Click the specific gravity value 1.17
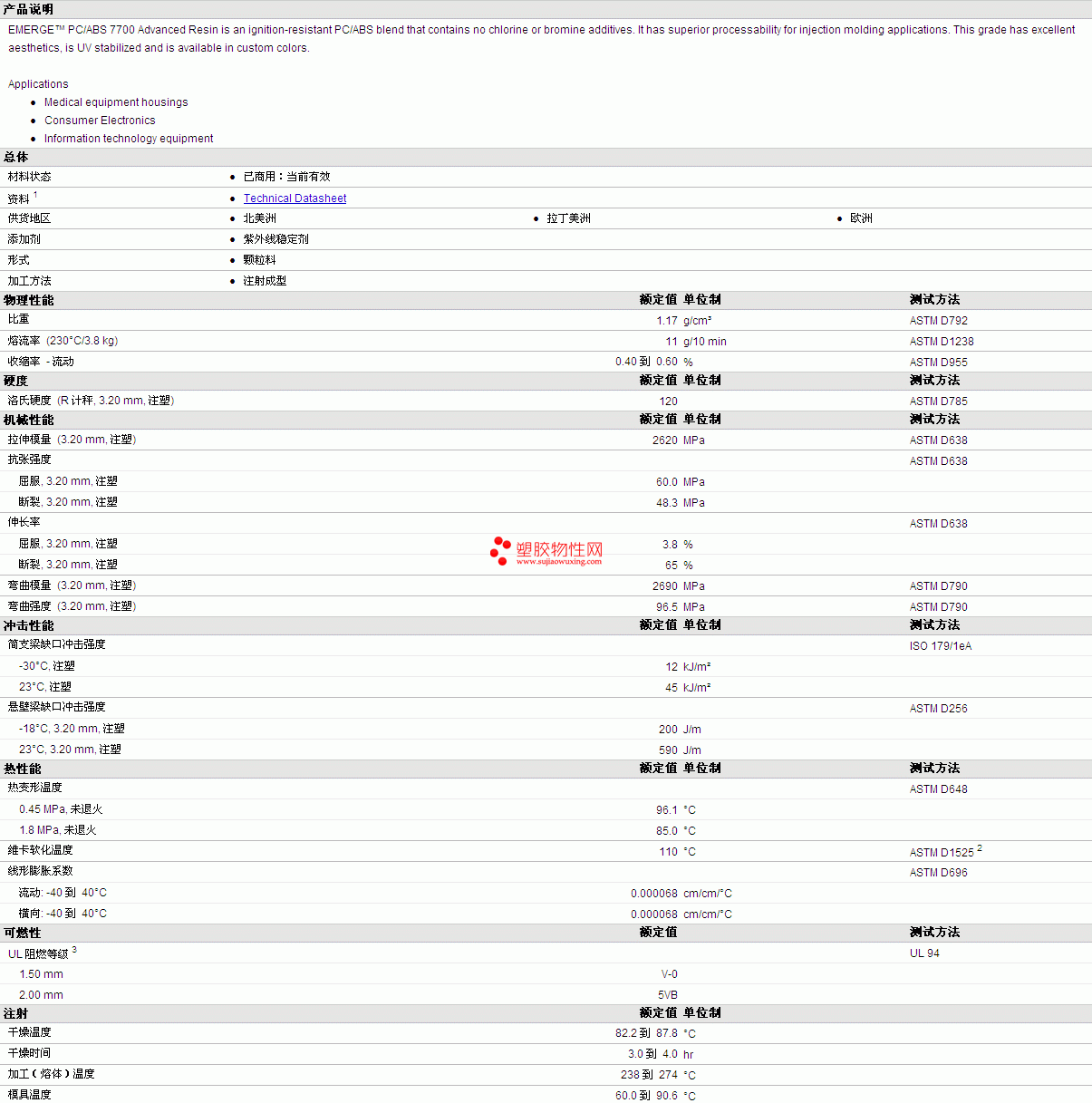The width and height of the screenshot is (1092, 1103). (x=667, y=321)
